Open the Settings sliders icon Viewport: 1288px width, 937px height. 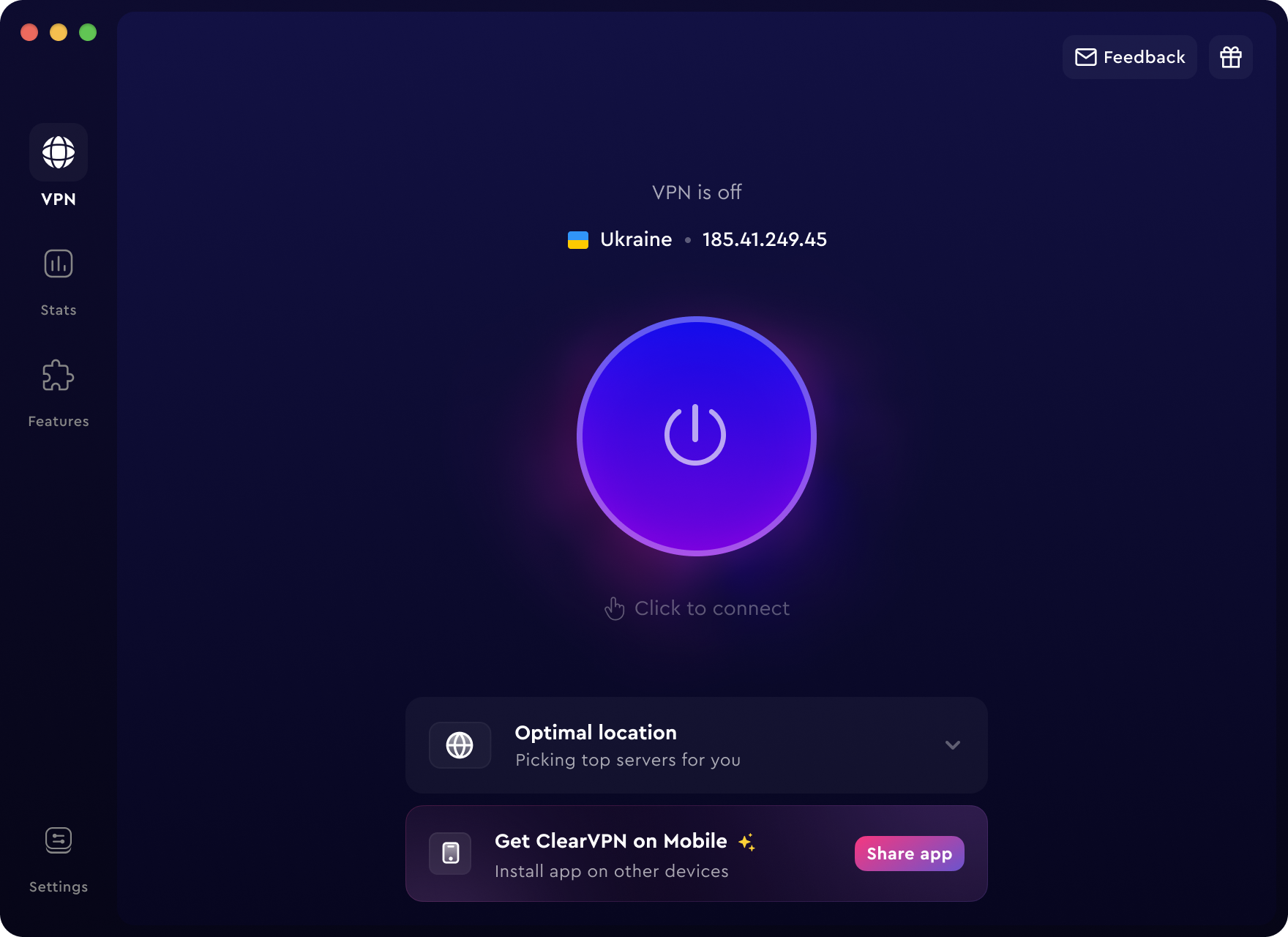[x=59, y=840]
